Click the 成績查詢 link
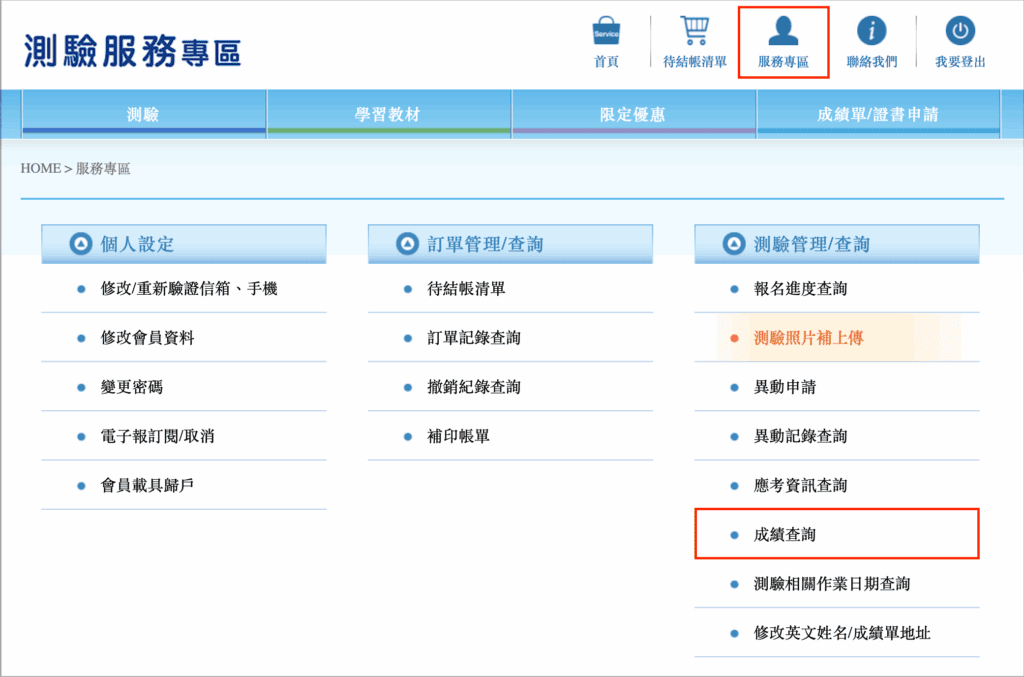Screen dimensions: 1024x677 [785, 535]
